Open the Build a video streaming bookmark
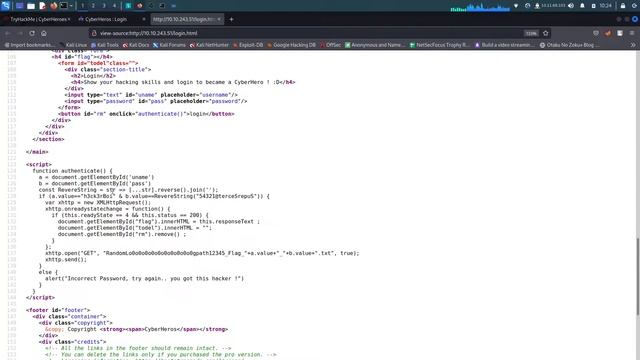The height and width of the screenshot is (360, 640). click(x=504, y=45)
